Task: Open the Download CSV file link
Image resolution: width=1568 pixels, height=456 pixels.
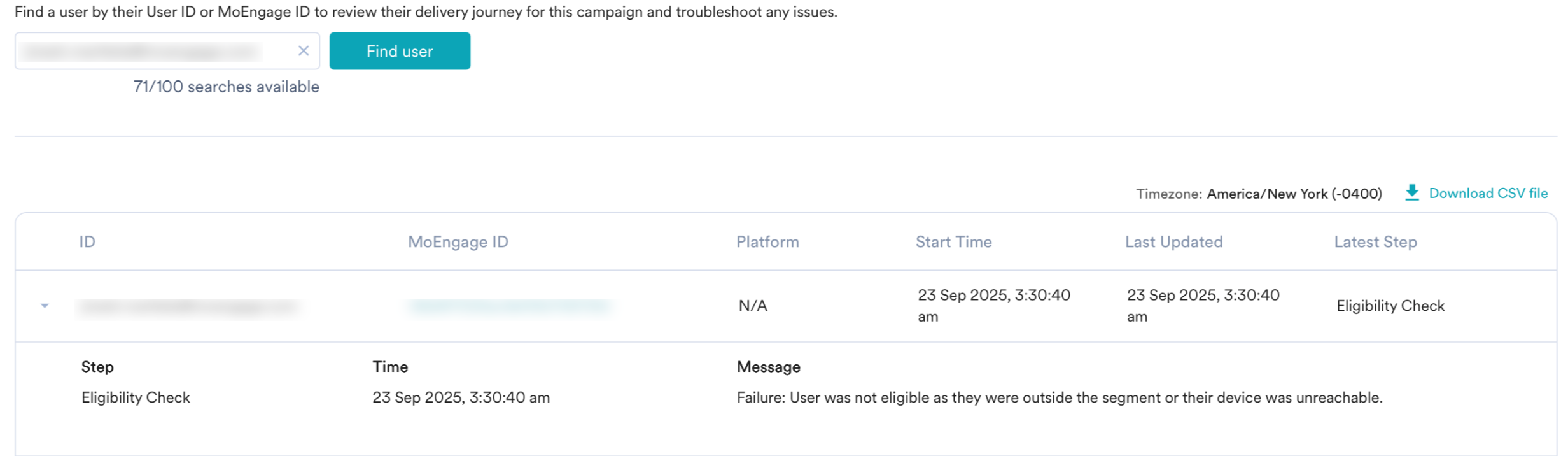Action: (1488, 193)
